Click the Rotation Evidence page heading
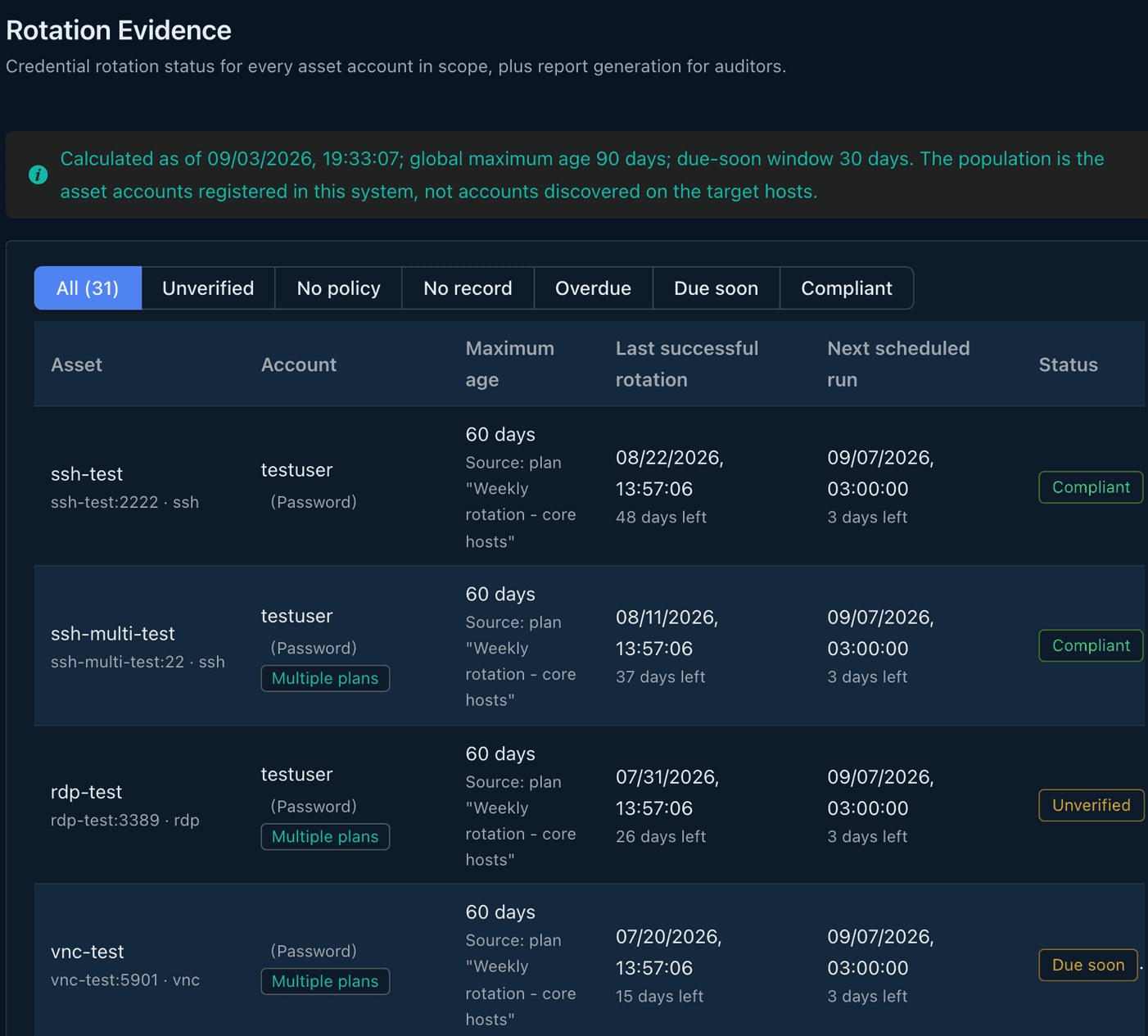 tap(119, 30)
